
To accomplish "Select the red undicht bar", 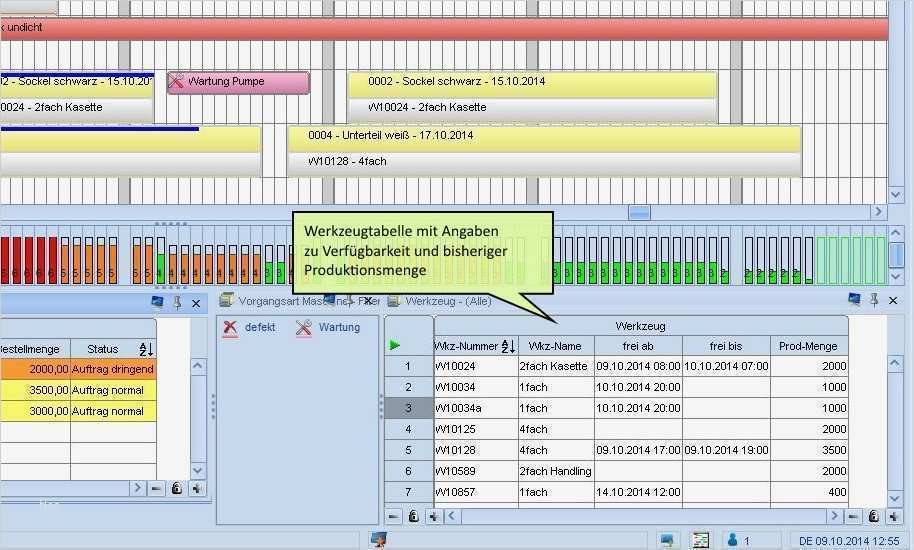I will (444, 28).
